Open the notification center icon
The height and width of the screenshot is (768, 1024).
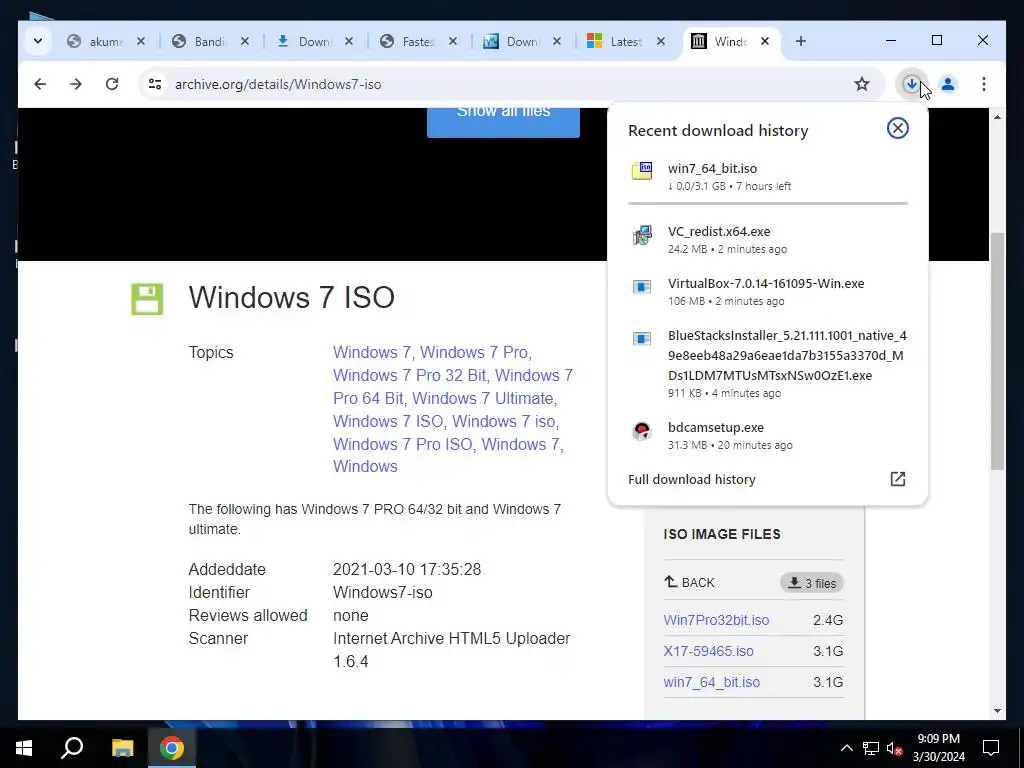point(991,748)
